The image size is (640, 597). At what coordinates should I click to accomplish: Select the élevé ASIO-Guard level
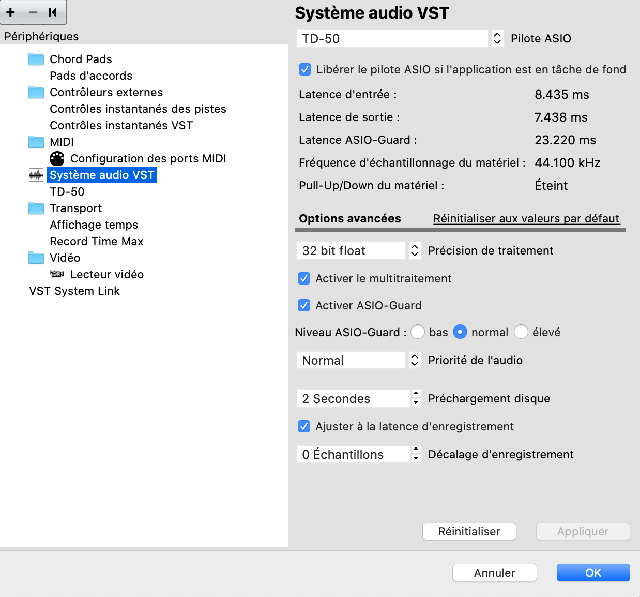click(521, 332)
